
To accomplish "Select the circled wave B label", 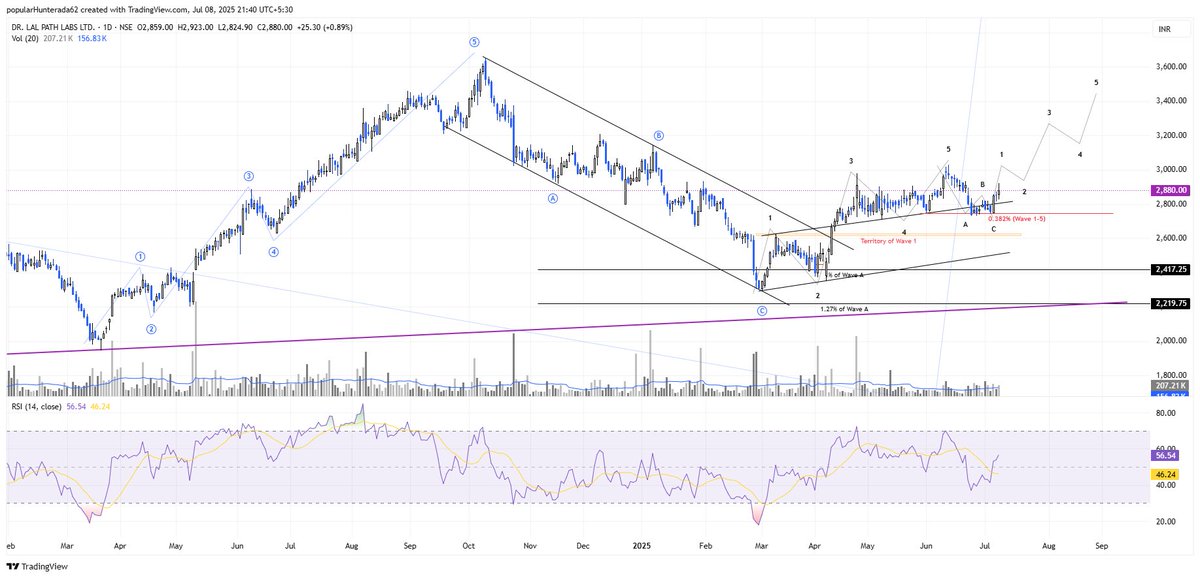I will (x=659, y=134).
